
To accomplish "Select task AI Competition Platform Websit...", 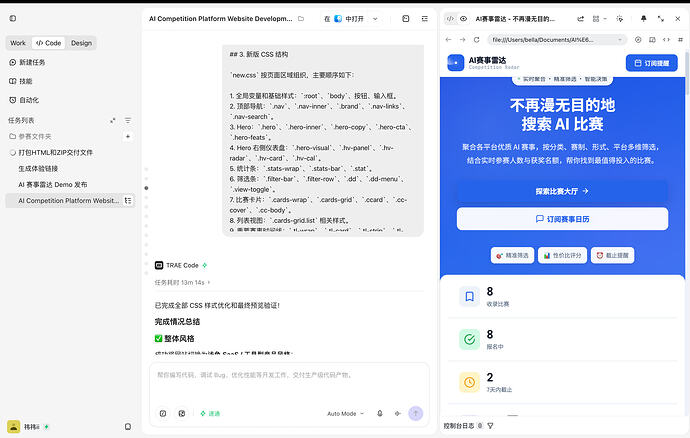I will coord(68,201).
